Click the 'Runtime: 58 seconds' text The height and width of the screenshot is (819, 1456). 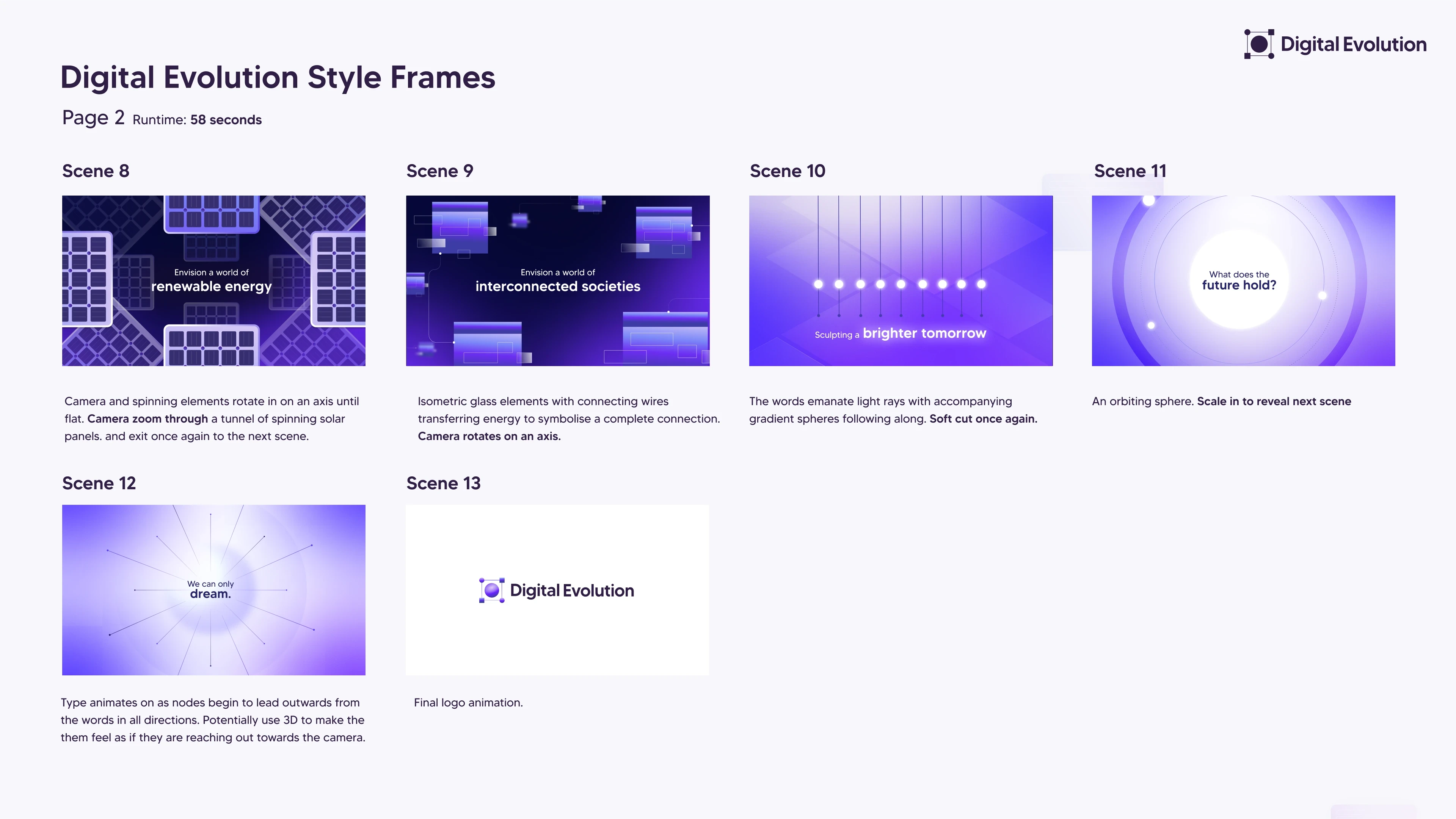point(197,120)
